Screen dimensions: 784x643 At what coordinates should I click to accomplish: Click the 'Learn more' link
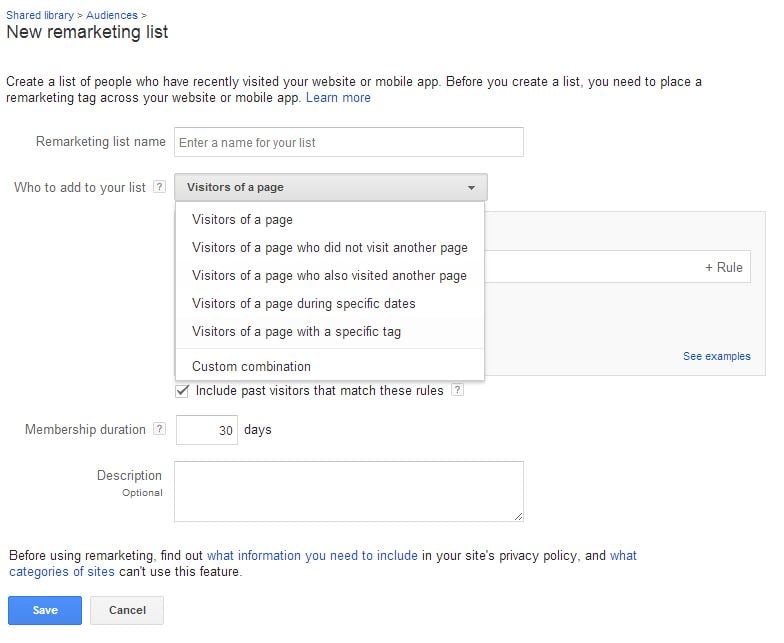(x=338, y=98)
